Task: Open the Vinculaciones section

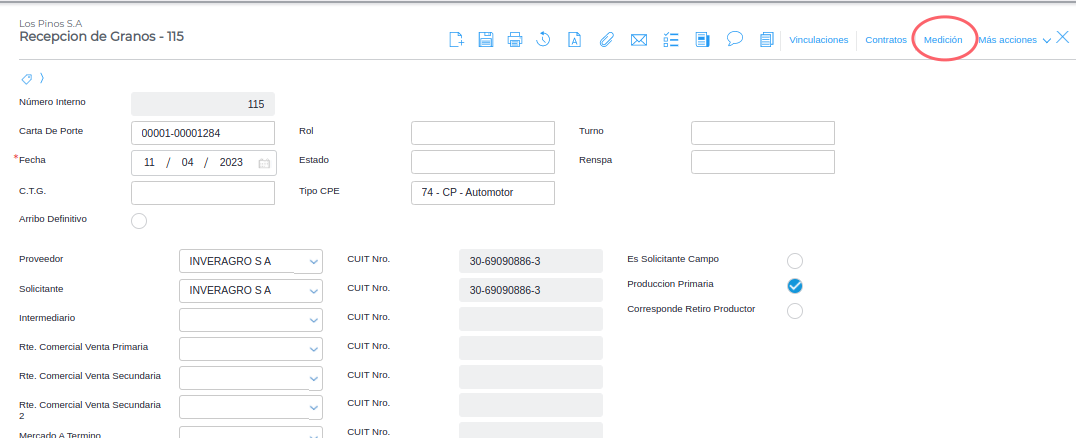Action: tap(818, 40)
